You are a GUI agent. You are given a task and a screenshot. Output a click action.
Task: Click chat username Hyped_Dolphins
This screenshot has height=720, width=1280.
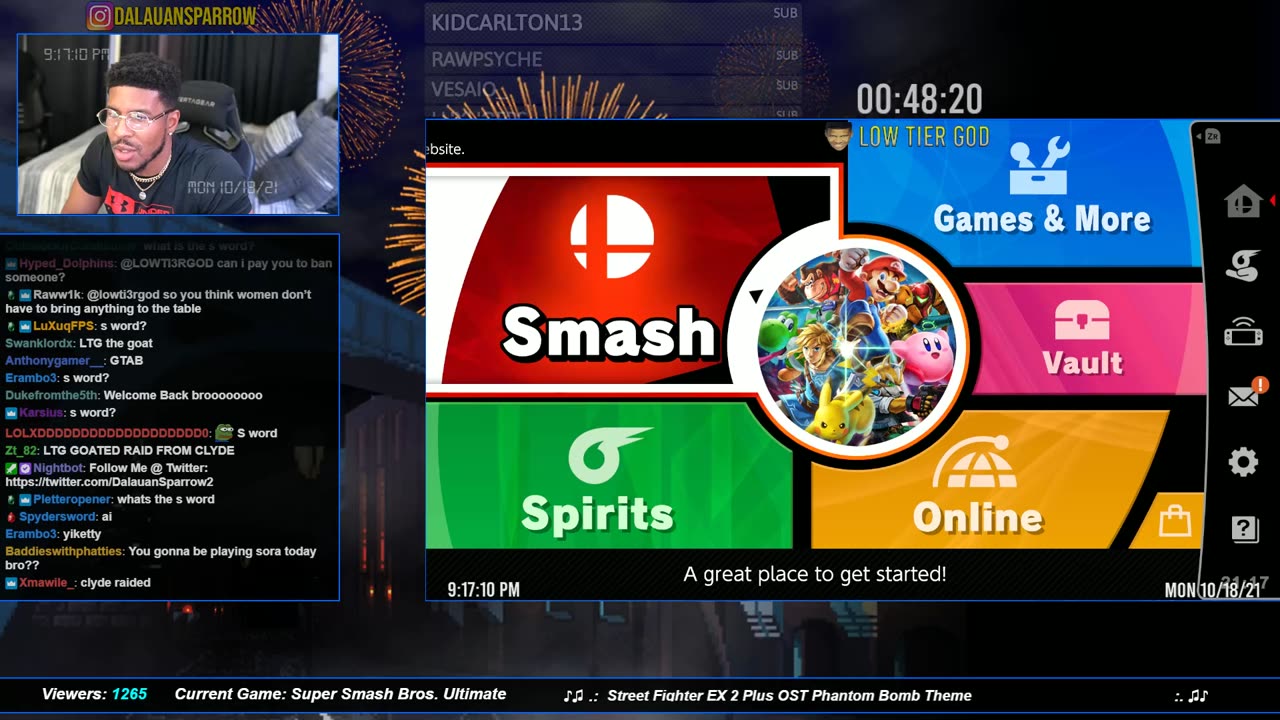68,264
